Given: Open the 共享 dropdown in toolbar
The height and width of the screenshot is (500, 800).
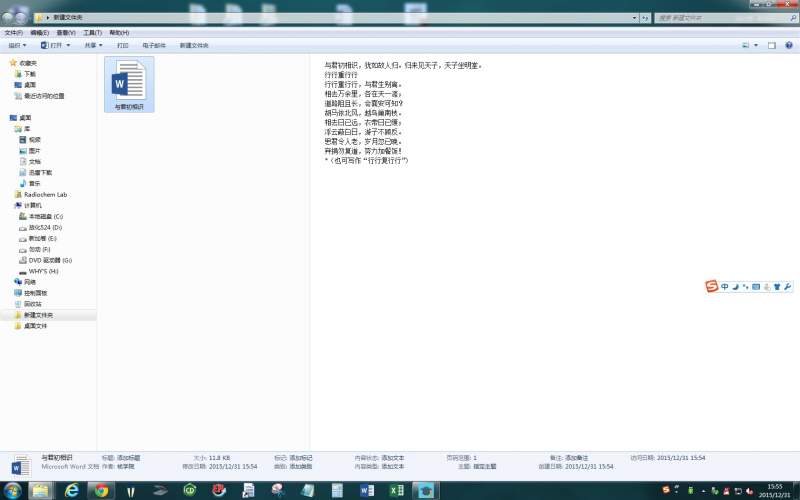Looking at the screenshot, I should pos(93,45).
